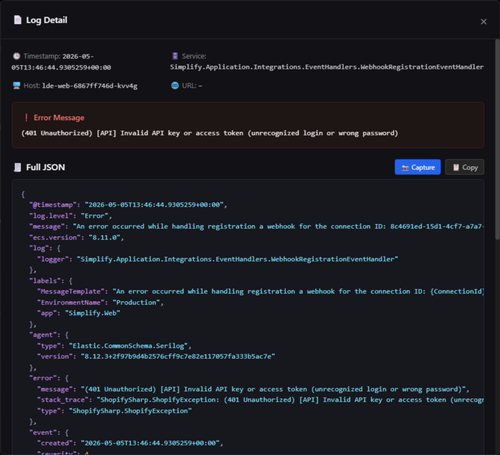Click the "stack_trace" line in JSON

[x=260, y=400]
